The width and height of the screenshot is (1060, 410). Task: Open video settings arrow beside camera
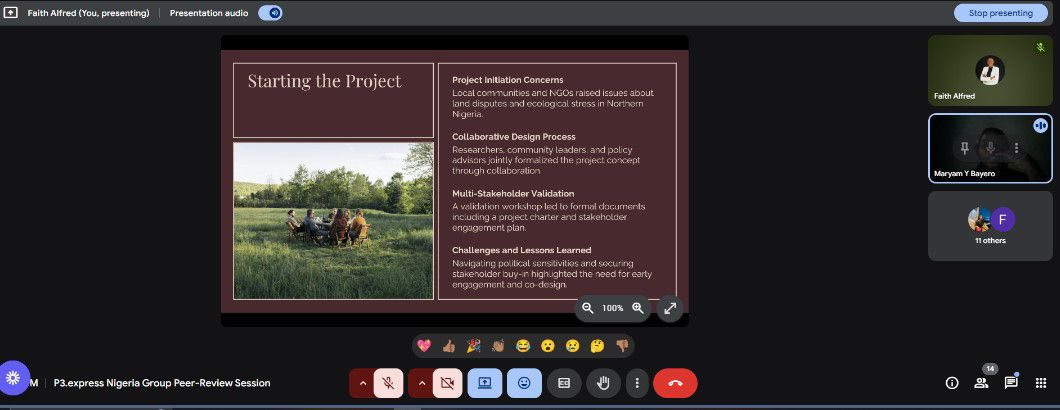point(421,383)
